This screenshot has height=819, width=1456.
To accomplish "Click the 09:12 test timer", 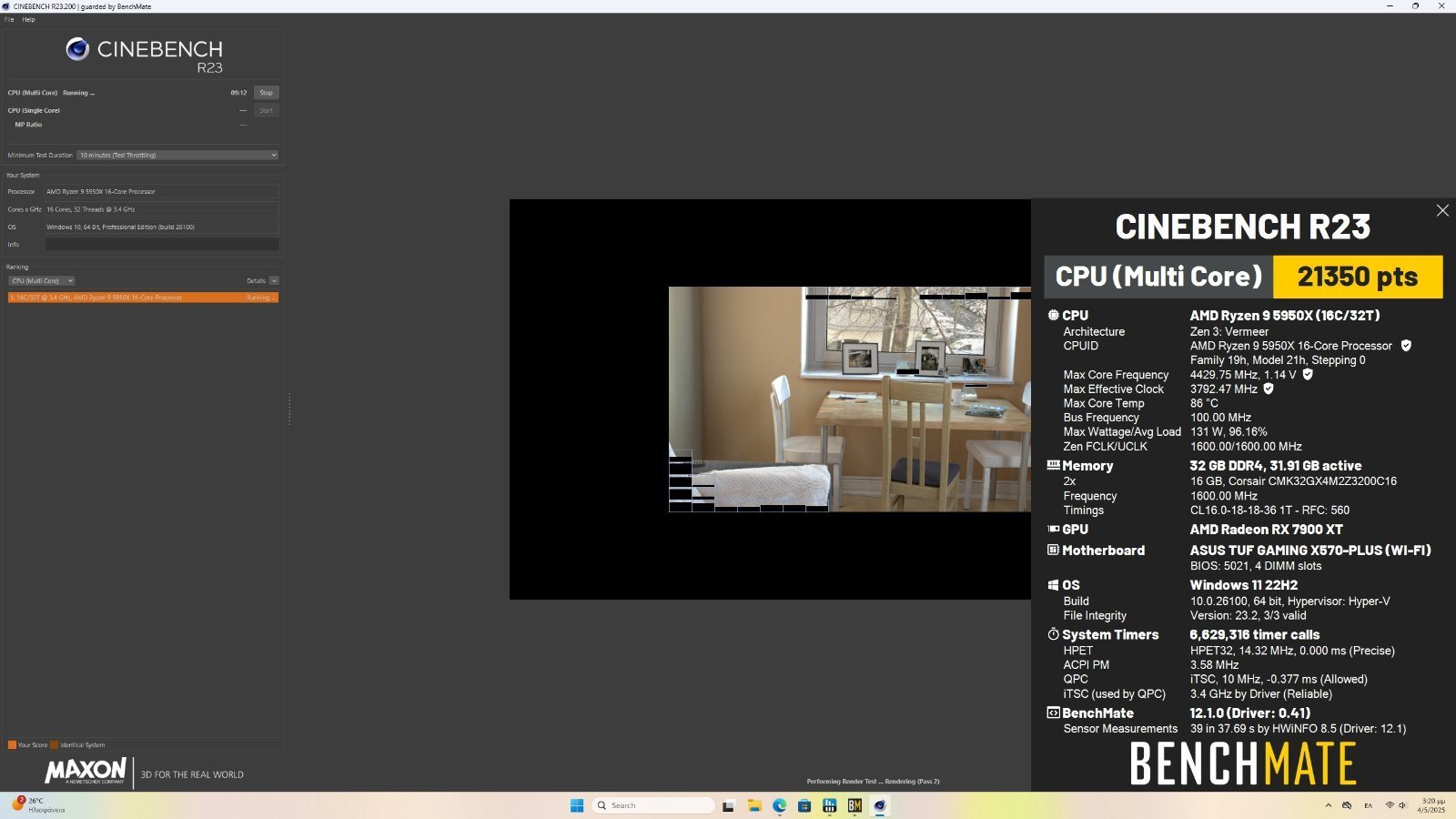I will point(238,93).
